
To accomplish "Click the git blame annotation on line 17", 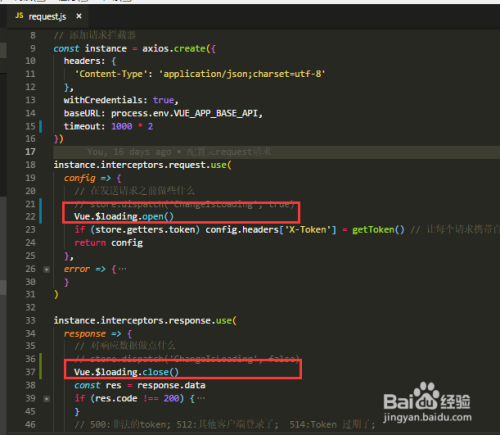I will click(x=179, y=152).
